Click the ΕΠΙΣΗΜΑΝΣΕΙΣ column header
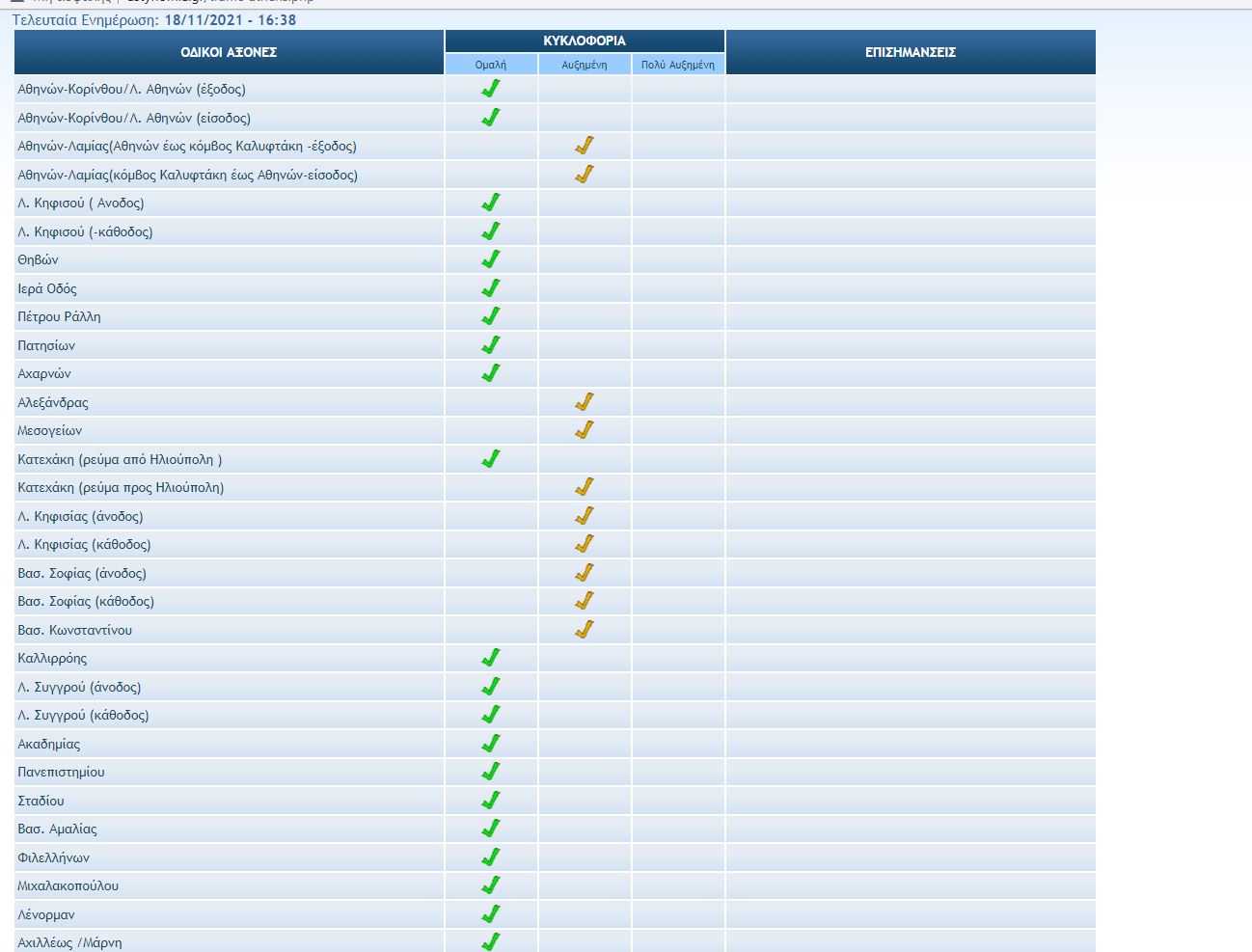Screen dimensions: 1252x952 pos(911,52)
